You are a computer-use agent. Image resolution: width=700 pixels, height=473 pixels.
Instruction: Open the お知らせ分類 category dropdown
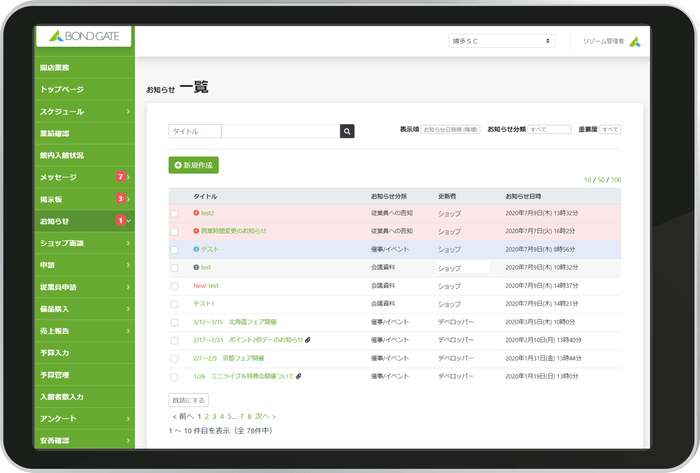(549, 130)
